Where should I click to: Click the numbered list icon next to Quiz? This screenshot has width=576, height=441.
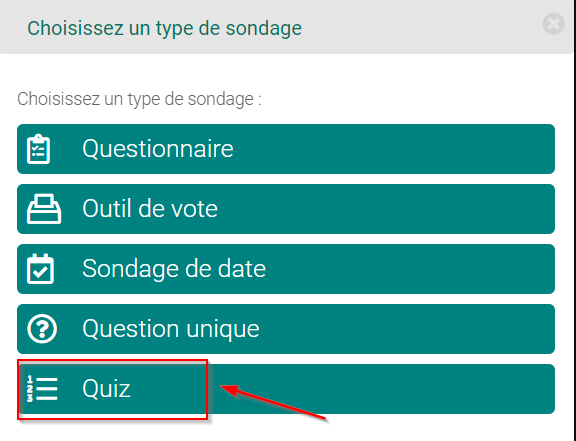coord(42,389)
